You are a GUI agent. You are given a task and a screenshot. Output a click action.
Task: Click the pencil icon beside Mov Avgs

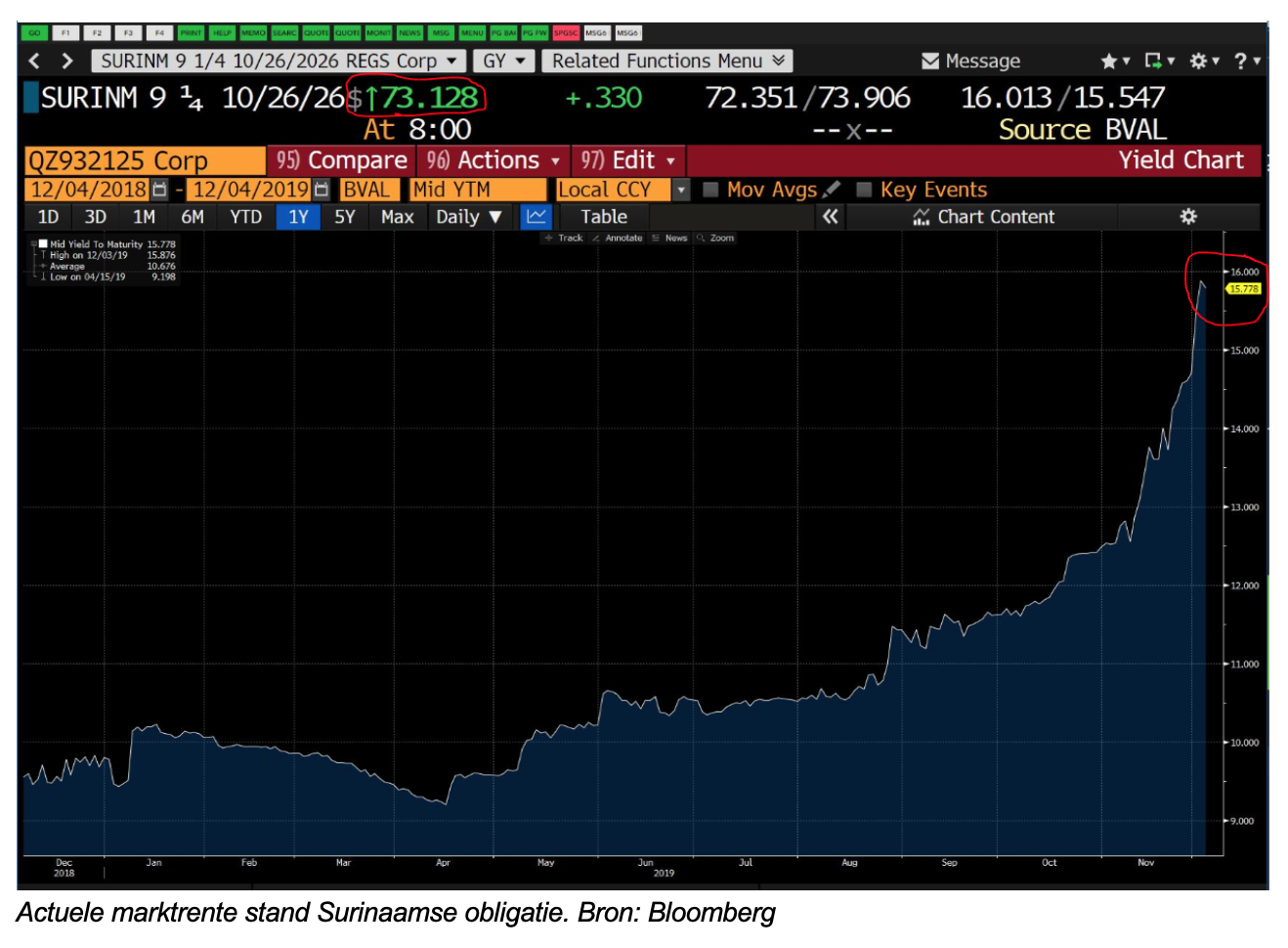coord(832,190)
